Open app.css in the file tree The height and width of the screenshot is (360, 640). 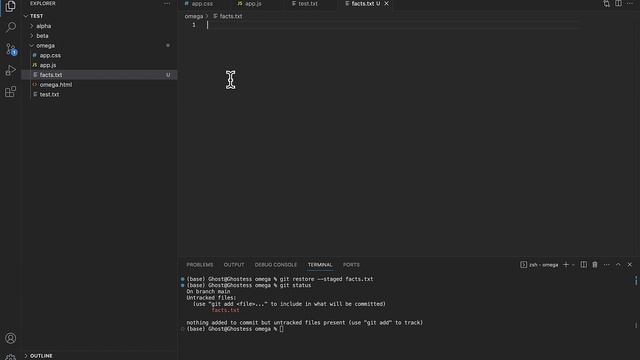99,55
